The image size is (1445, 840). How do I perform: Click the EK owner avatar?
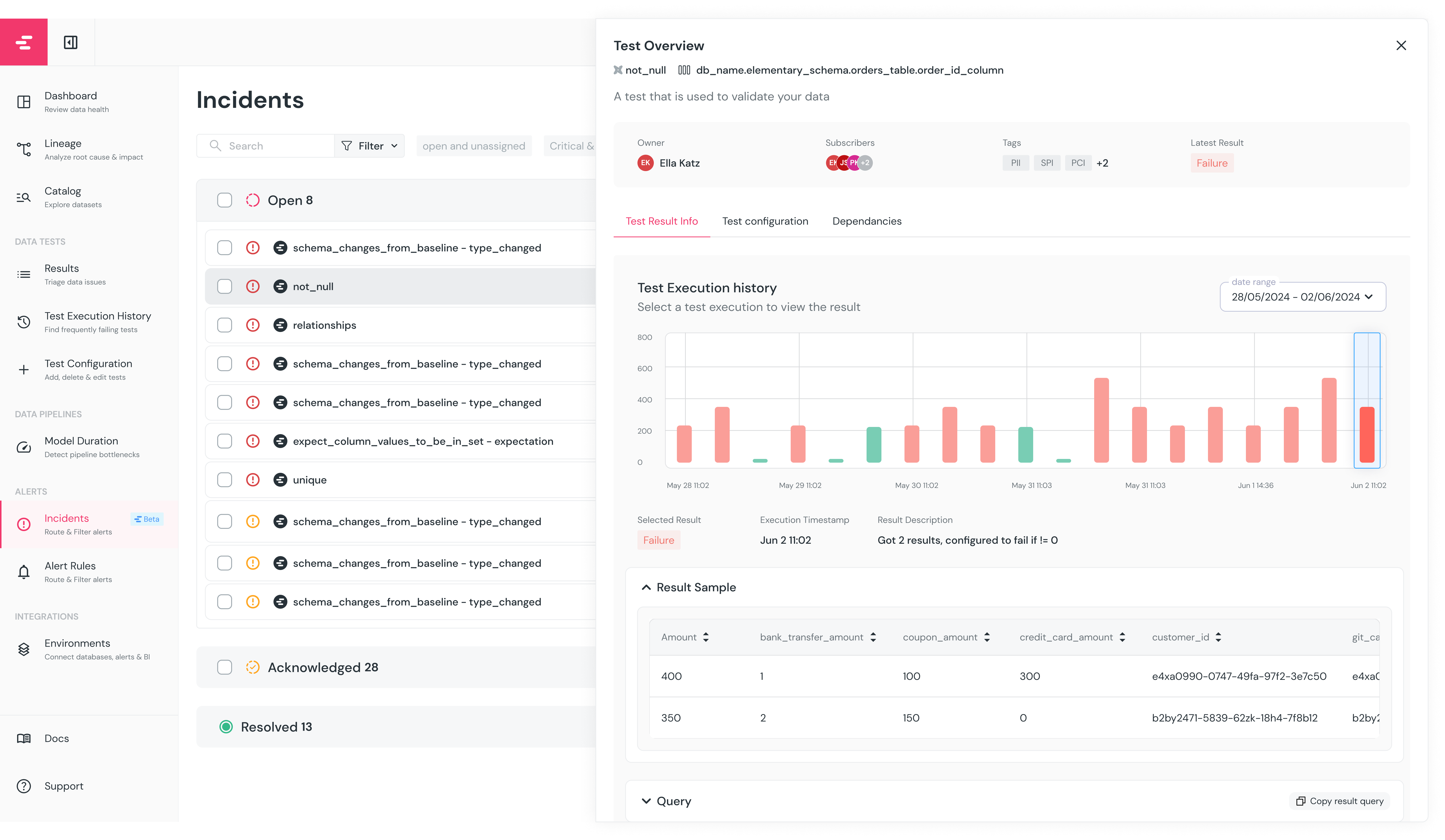pyautogui.click(x=645, y=163)
